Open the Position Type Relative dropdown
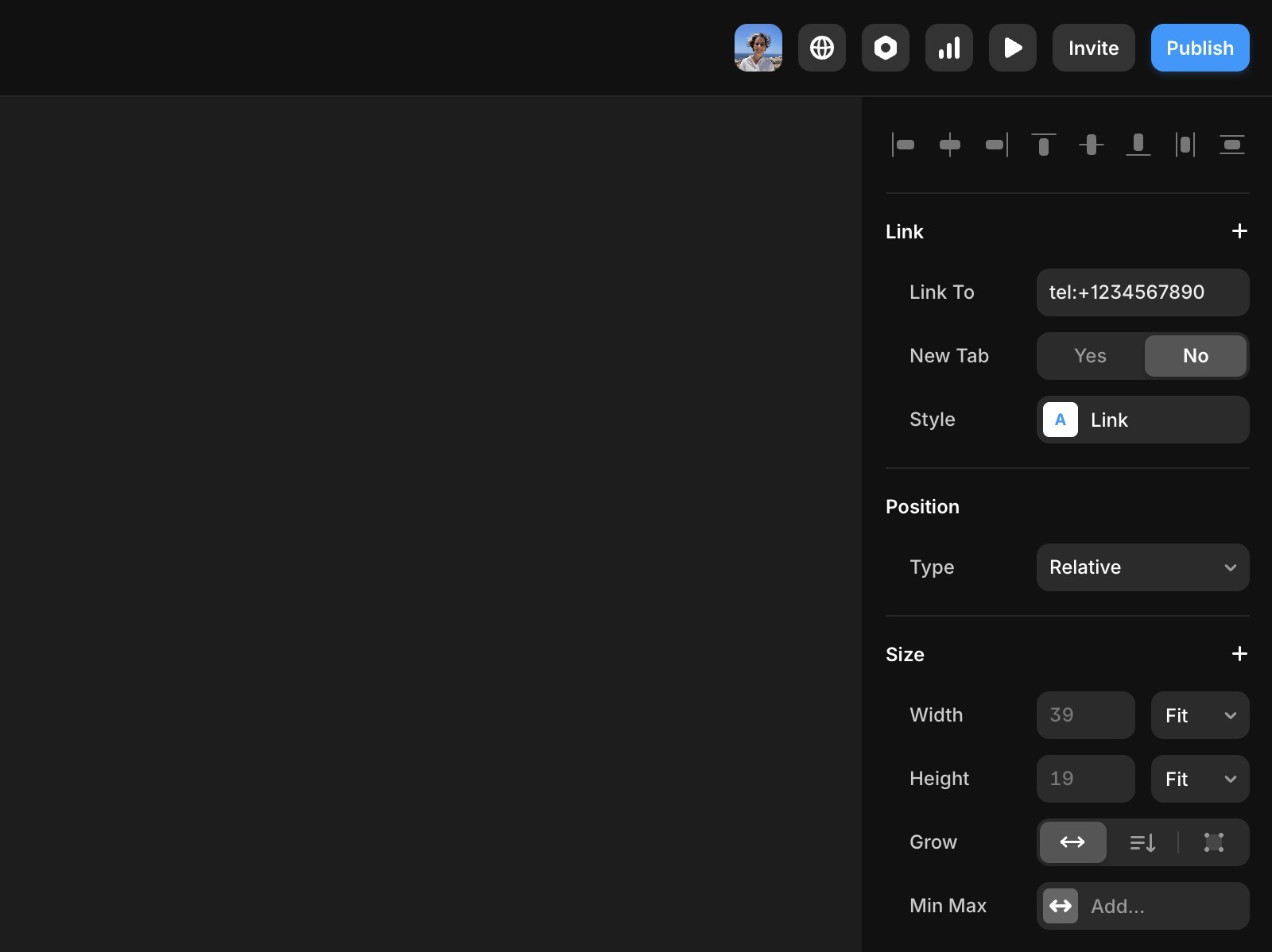1272x952 pixels. pyautogui.click(x=1142, y=567)
